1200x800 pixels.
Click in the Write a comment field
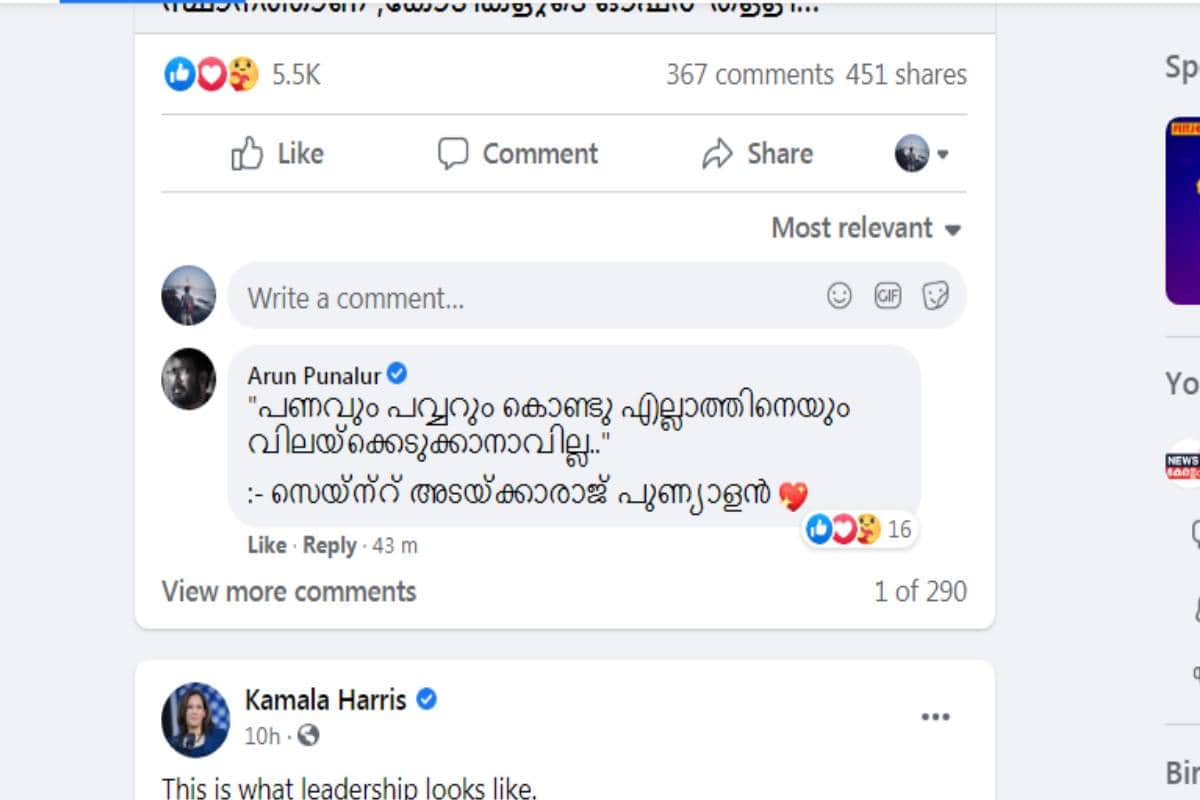[520, 297]
